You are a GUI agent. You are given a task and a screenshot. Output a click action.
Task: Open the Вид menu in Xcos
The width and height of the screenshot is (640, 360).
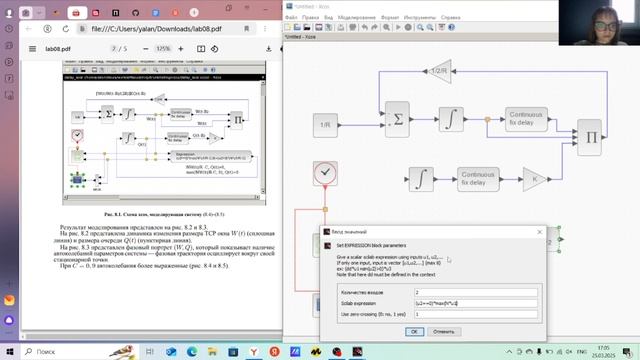[329, 18]
